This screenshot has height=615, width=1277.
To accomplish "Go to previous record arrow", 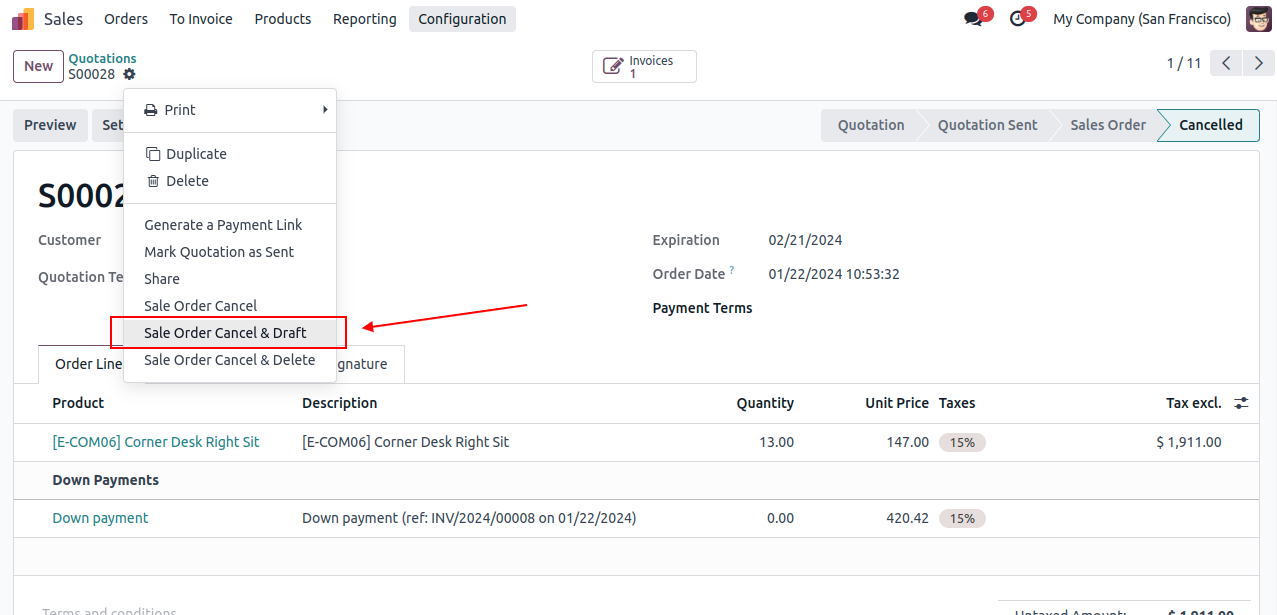I will (1226, 63).
